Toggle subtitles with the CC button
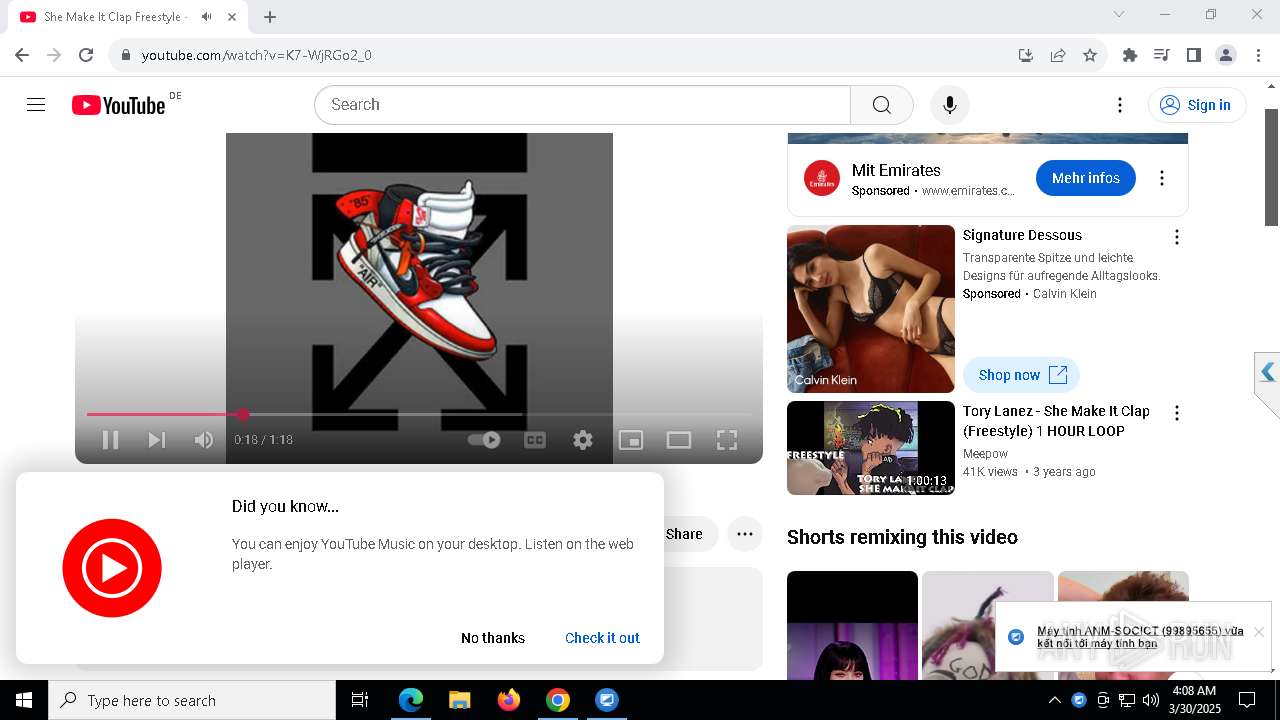The image size is (1280, 720). tap(535, 440)
